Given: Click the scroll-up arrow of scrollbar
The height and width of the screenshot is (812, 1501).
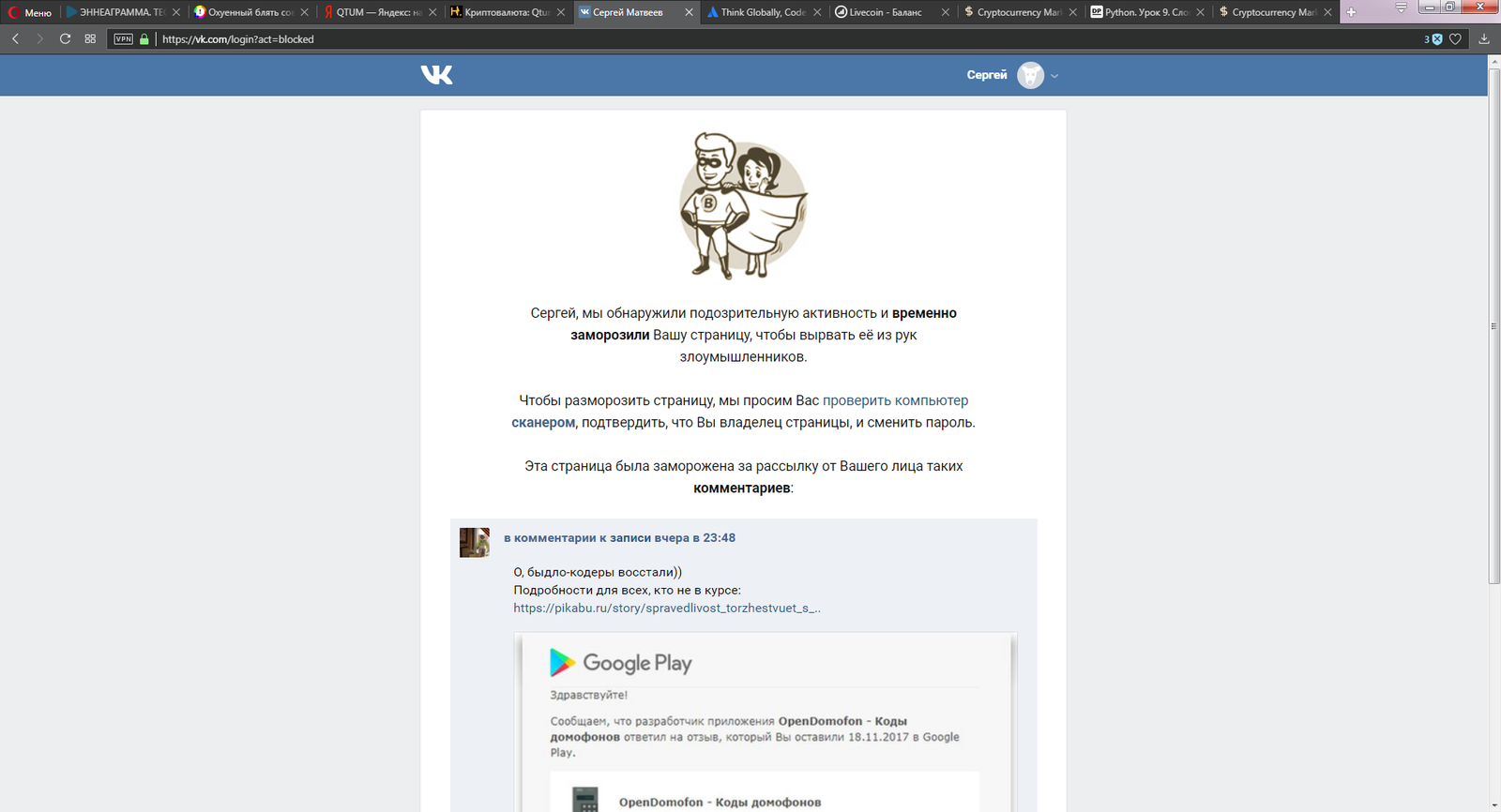Looking at the screenshot, I should [x=1494, y=61].
